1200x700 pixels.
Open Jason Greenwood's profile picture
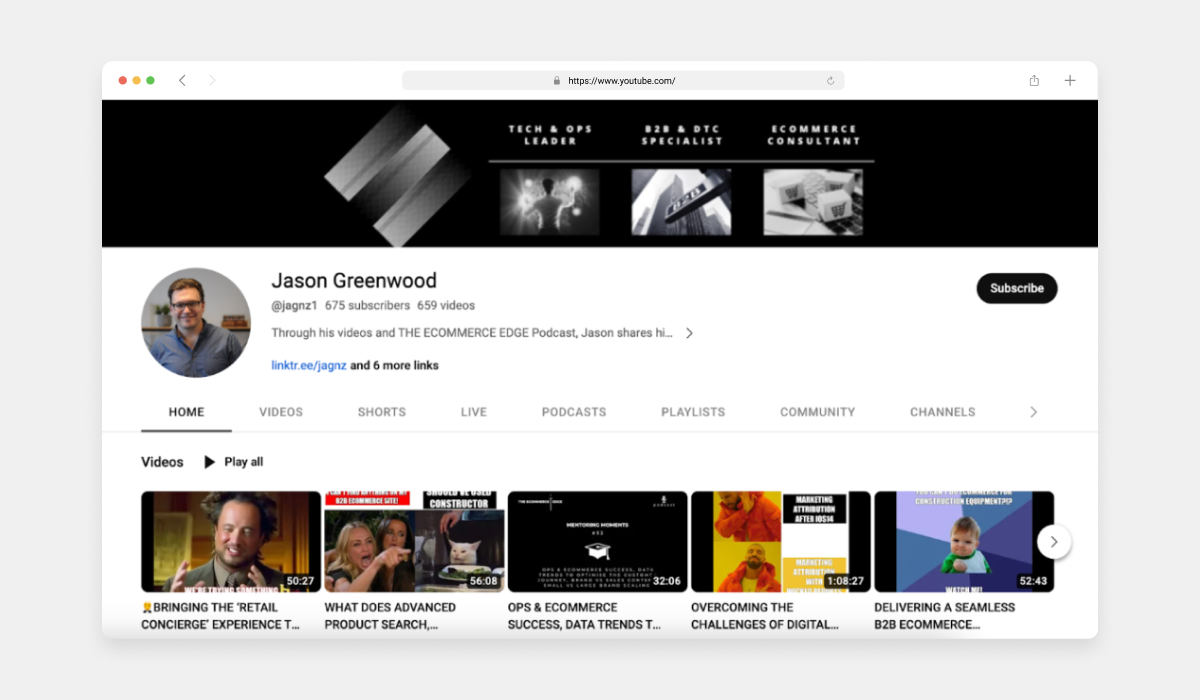[196, 322]
